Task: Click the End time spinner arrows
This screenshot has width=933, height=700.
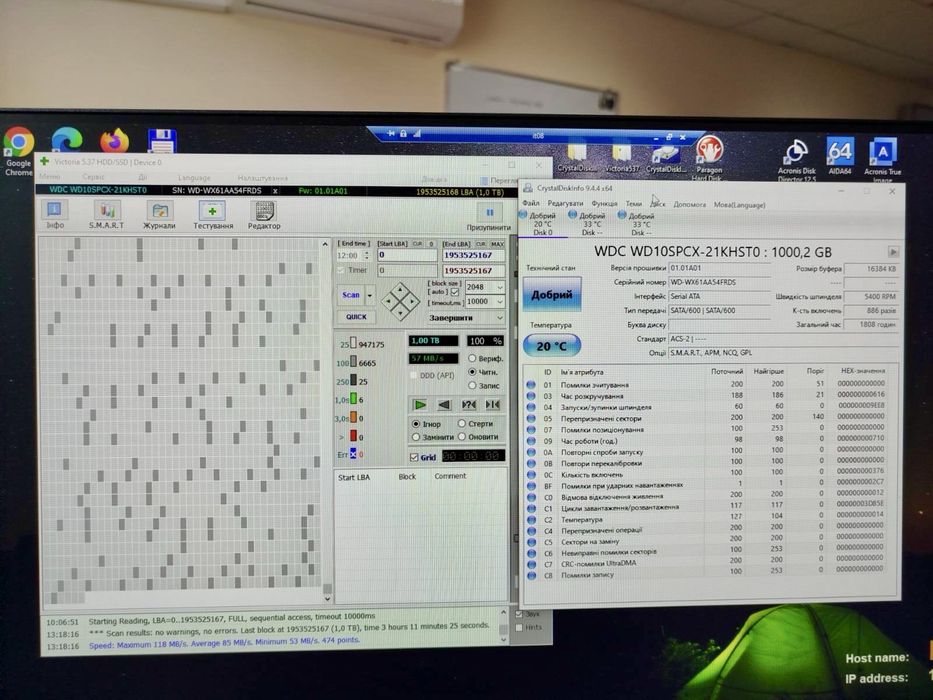Action: click(x=367, y=255)
